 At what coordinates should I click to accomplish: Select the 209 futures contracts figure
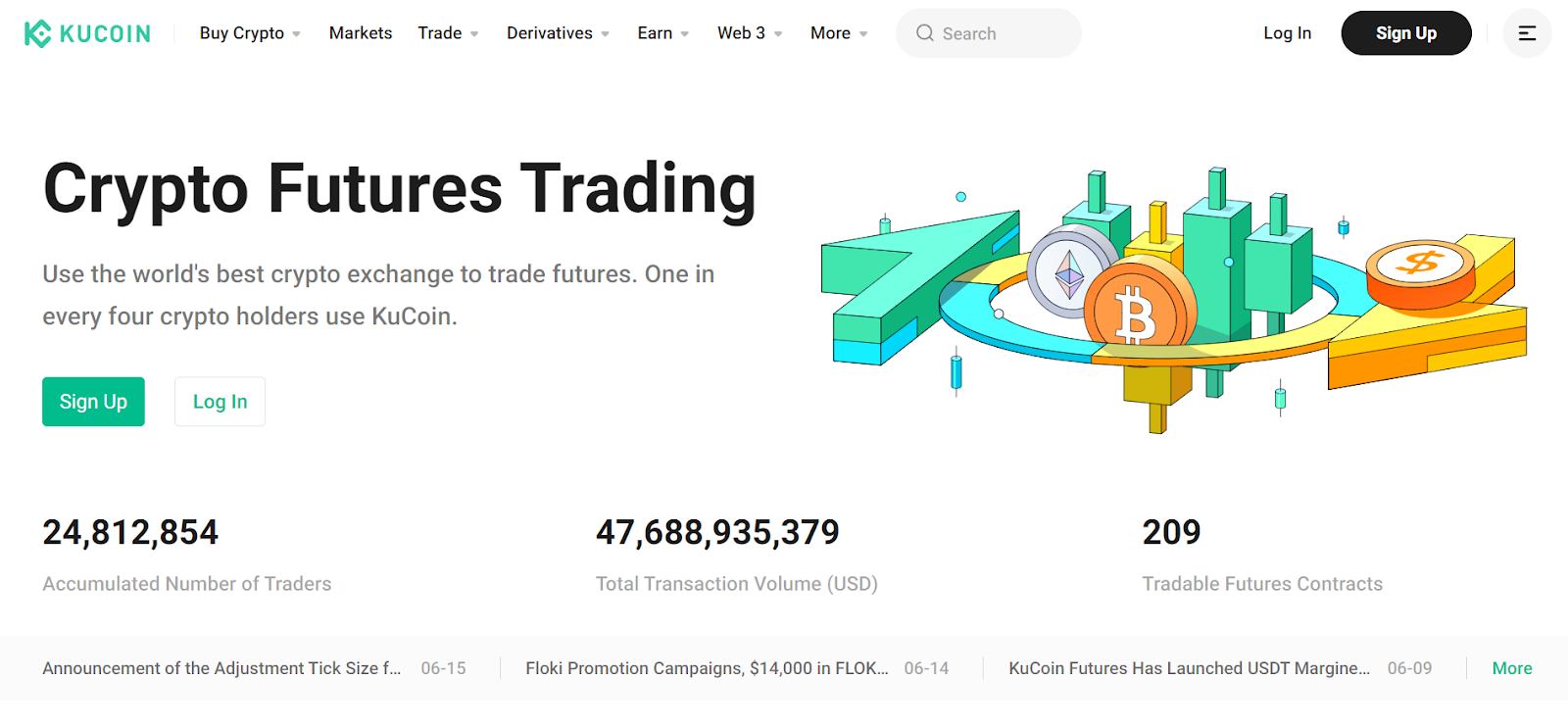click(x=1171, y=532)
